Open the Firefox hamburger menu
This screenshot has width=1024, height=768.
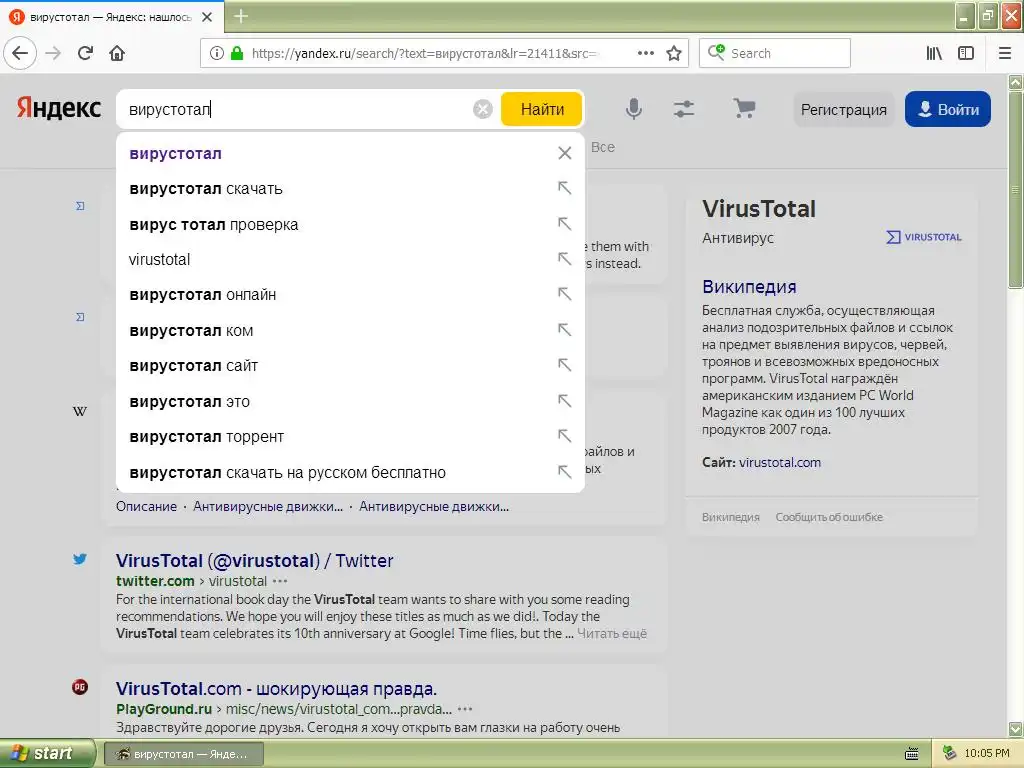(x=1005, y=53)
